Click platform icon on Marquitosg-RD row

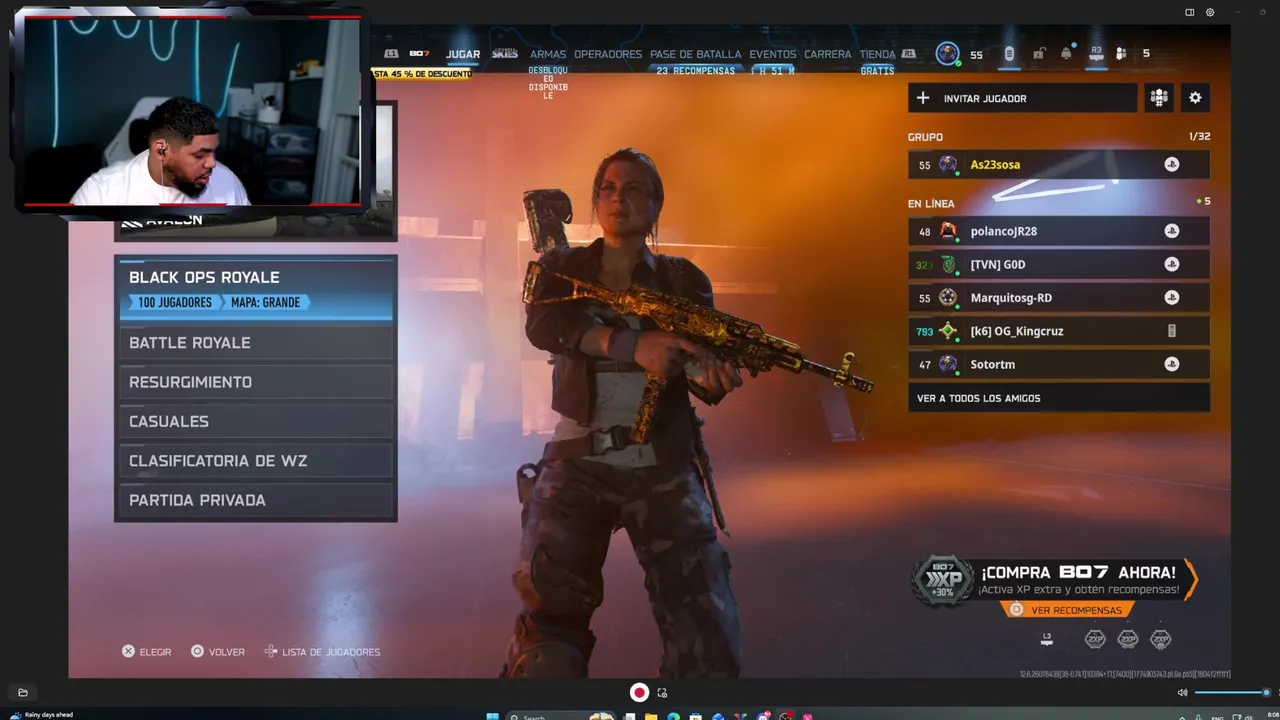coord(1172,298)
